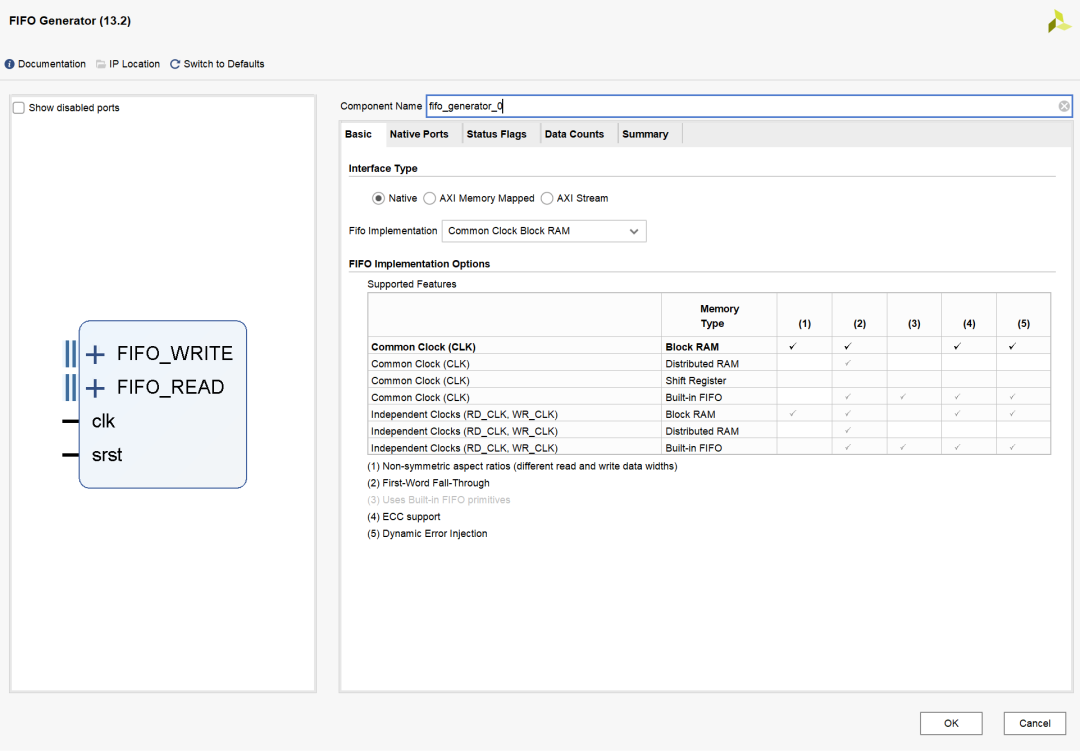Open the Fifo Implementation dropdown
This screenshot has width=1080, height=751.
pos(544,232)
